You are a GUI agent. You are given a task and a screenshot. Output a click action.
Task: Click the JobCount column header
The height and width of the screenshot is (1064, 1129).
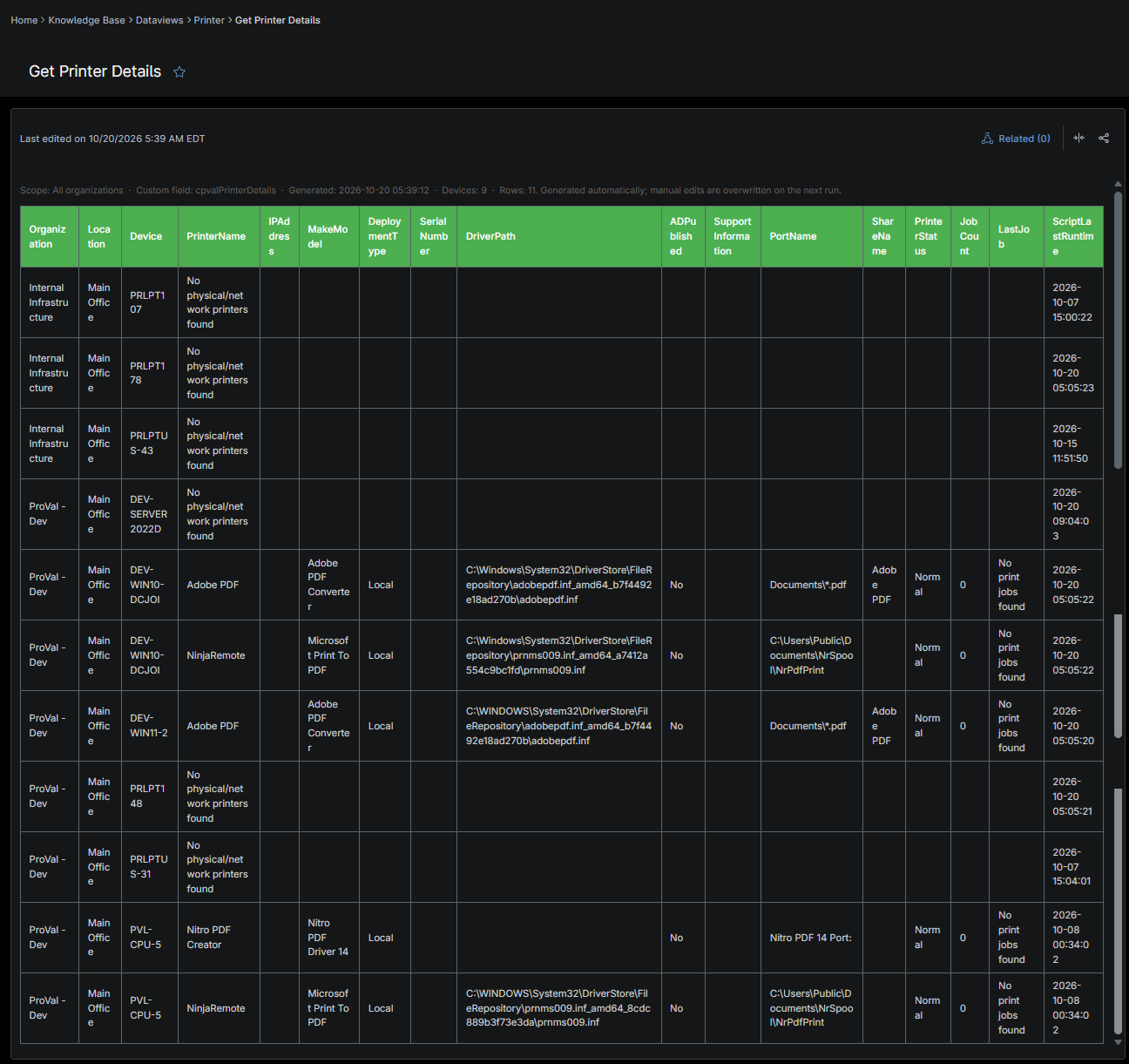970,236
